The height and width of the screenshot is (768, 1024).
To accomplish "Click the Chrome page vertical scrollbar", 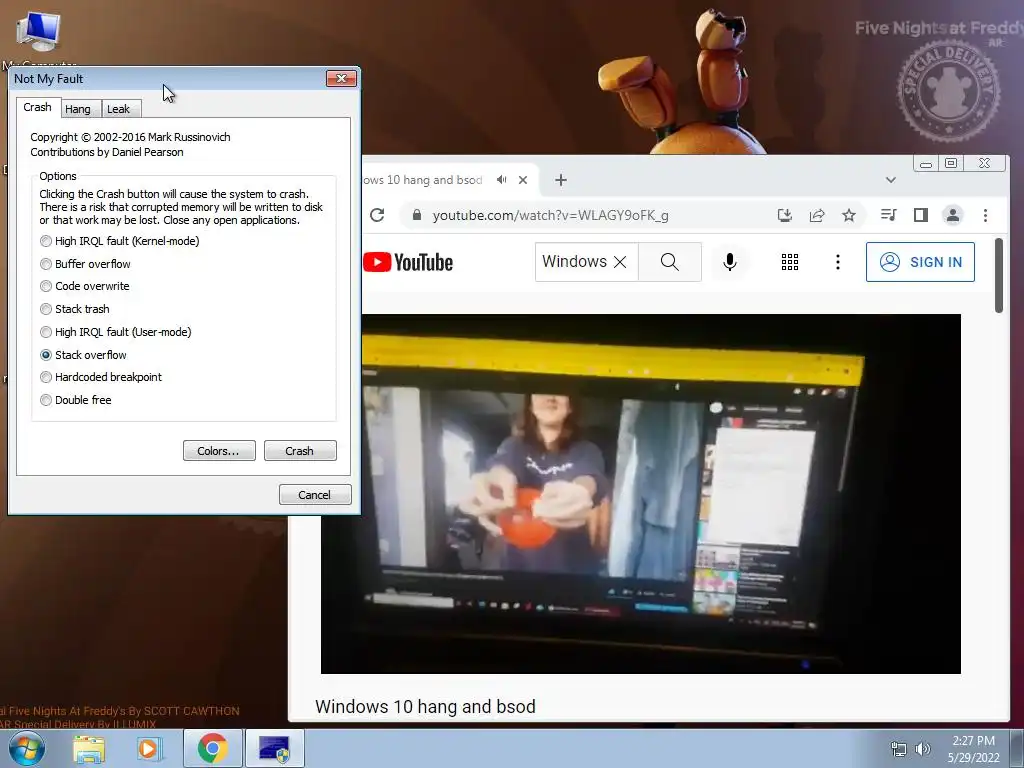I will coord(999,276).
